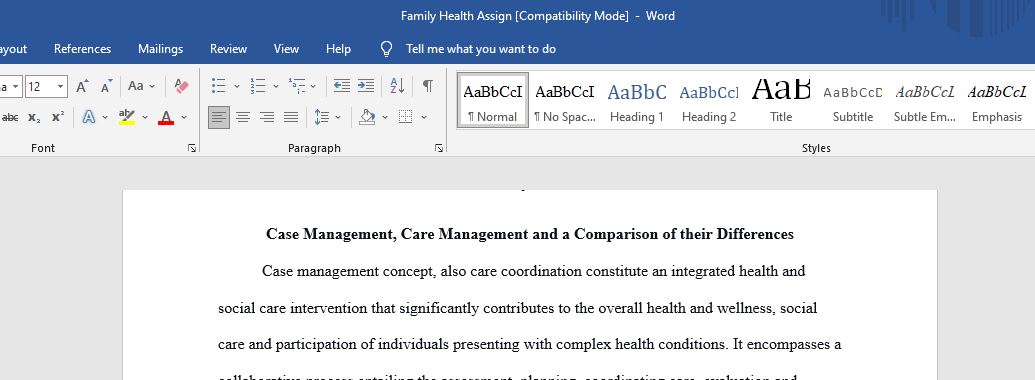The height and width of the screenshot is (380, 1035).
Task: Apply the Title style from gallery
Action: [x=781, y=100]
